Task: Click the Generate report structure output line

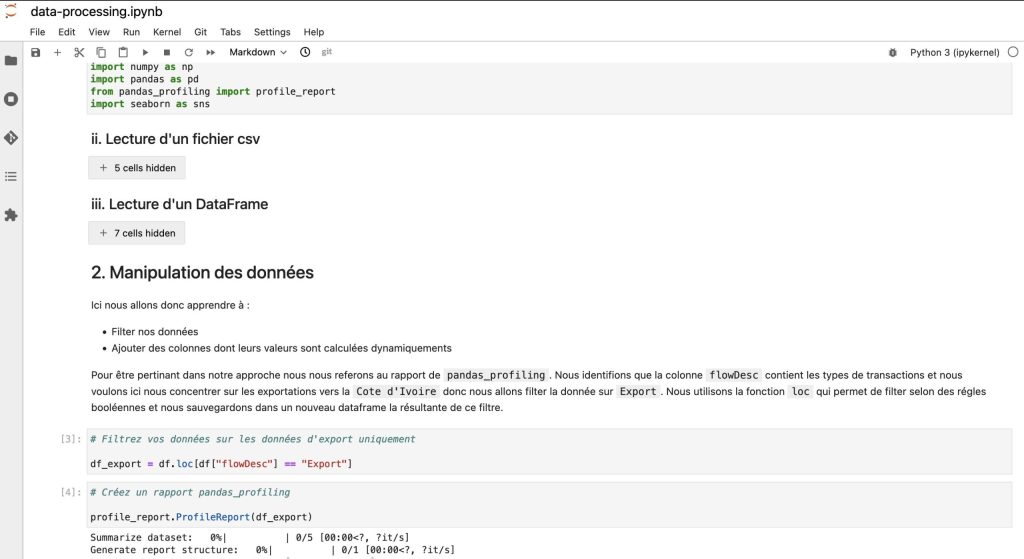Action: [272, 550]
